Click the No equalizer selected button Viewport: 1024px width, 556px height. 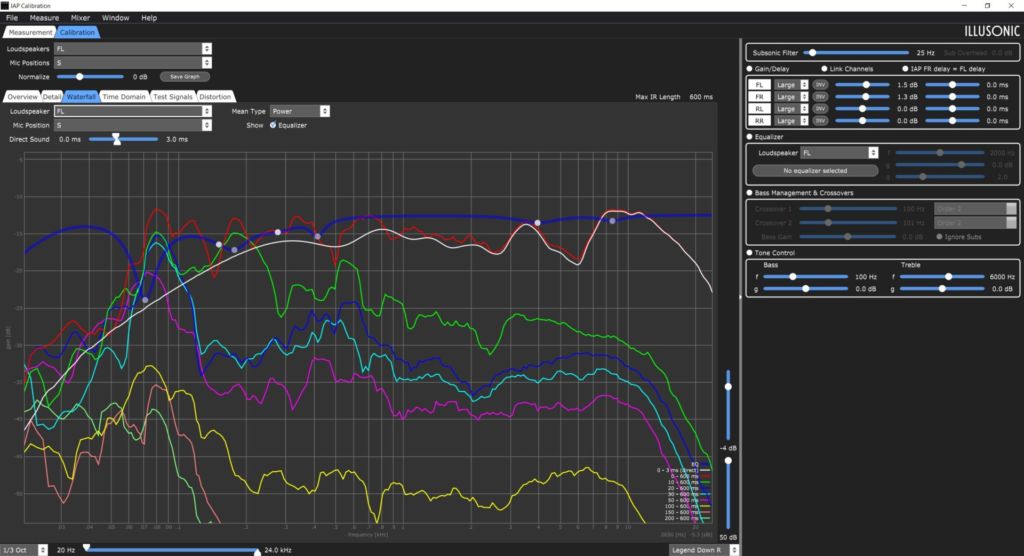815,171
